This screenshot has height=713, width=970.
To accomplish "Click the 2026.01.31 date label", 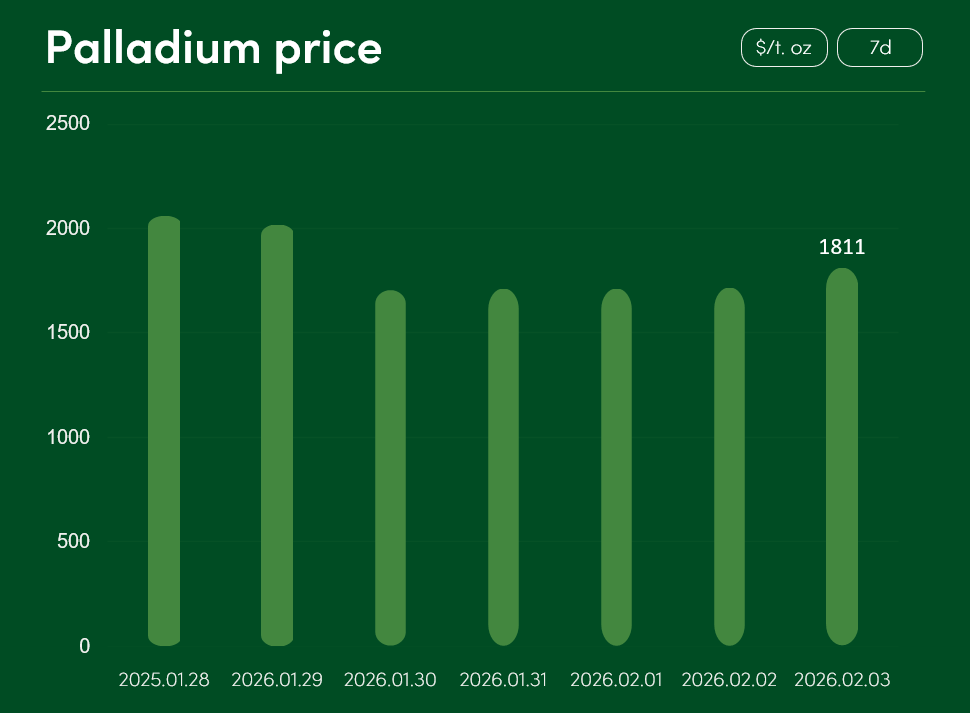I will click(x=503, y=680).
